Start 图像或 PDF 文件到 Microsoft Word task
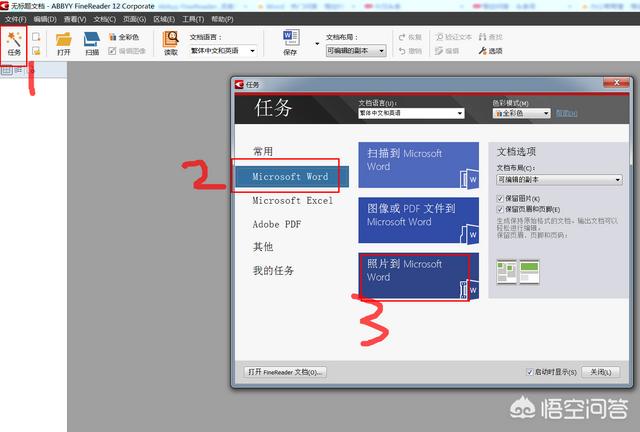 (x=418, y=220)
